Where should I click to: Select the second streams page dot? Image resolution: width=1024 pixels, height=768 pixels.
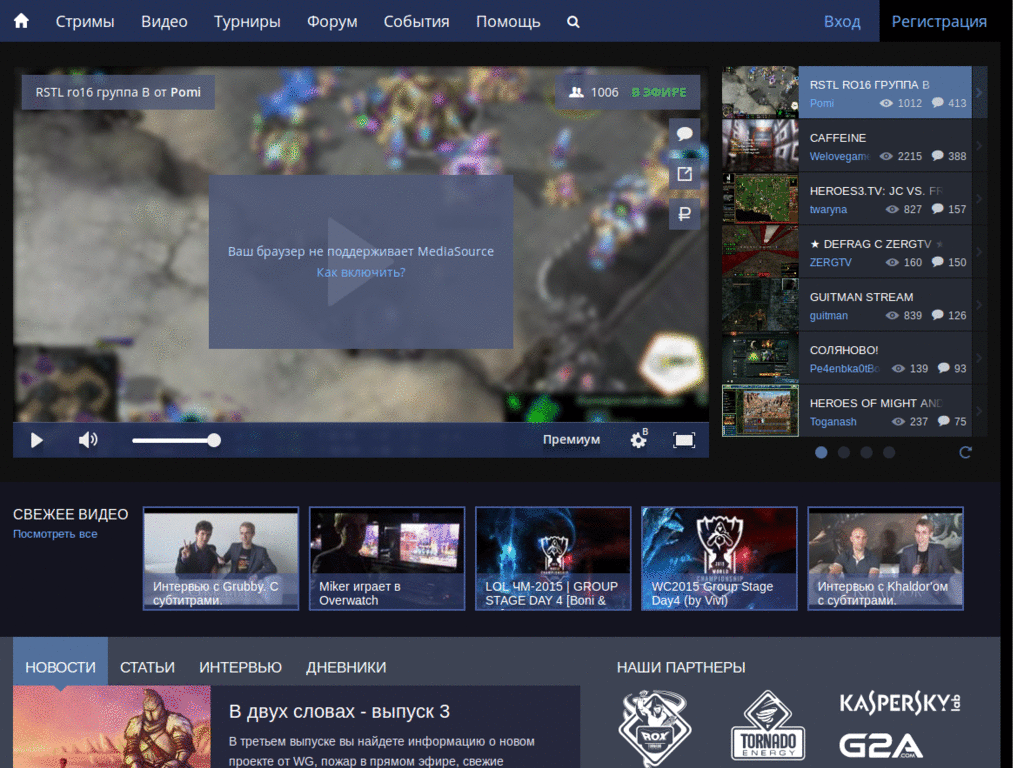(844, 452)
